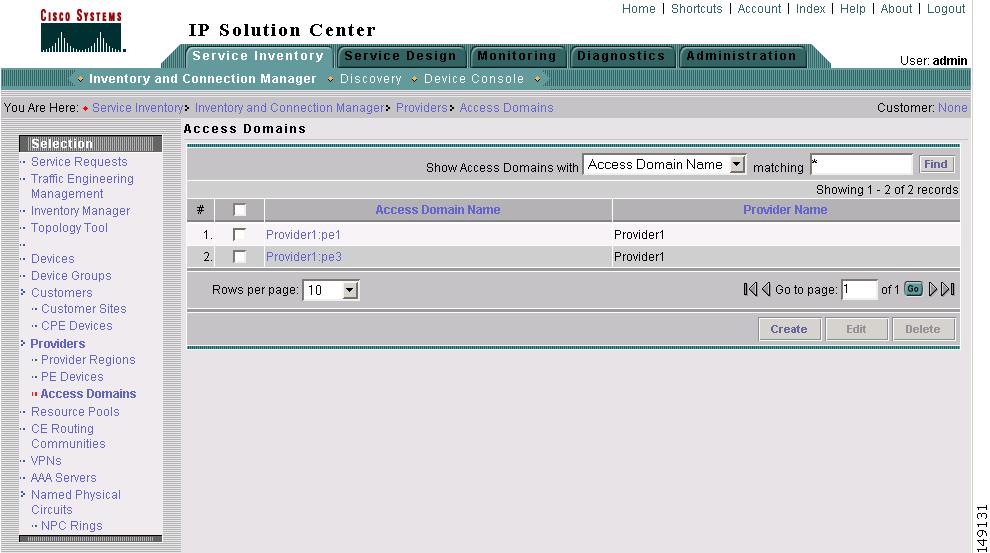Open NPC Rings in sidebar

click(x=71, y=526)
